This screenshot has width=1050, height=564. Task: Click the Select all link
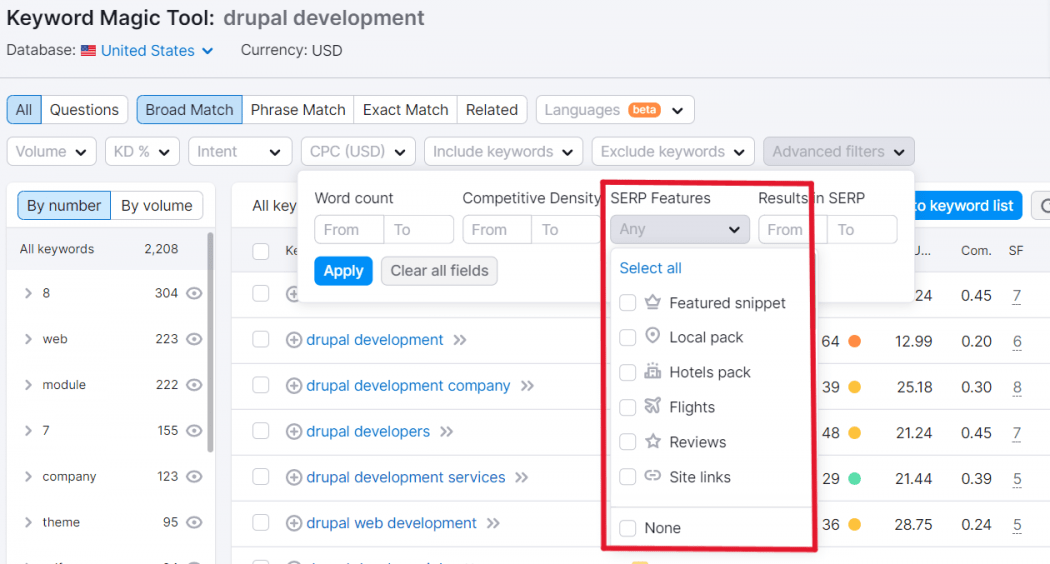click(x=650, y=268)
